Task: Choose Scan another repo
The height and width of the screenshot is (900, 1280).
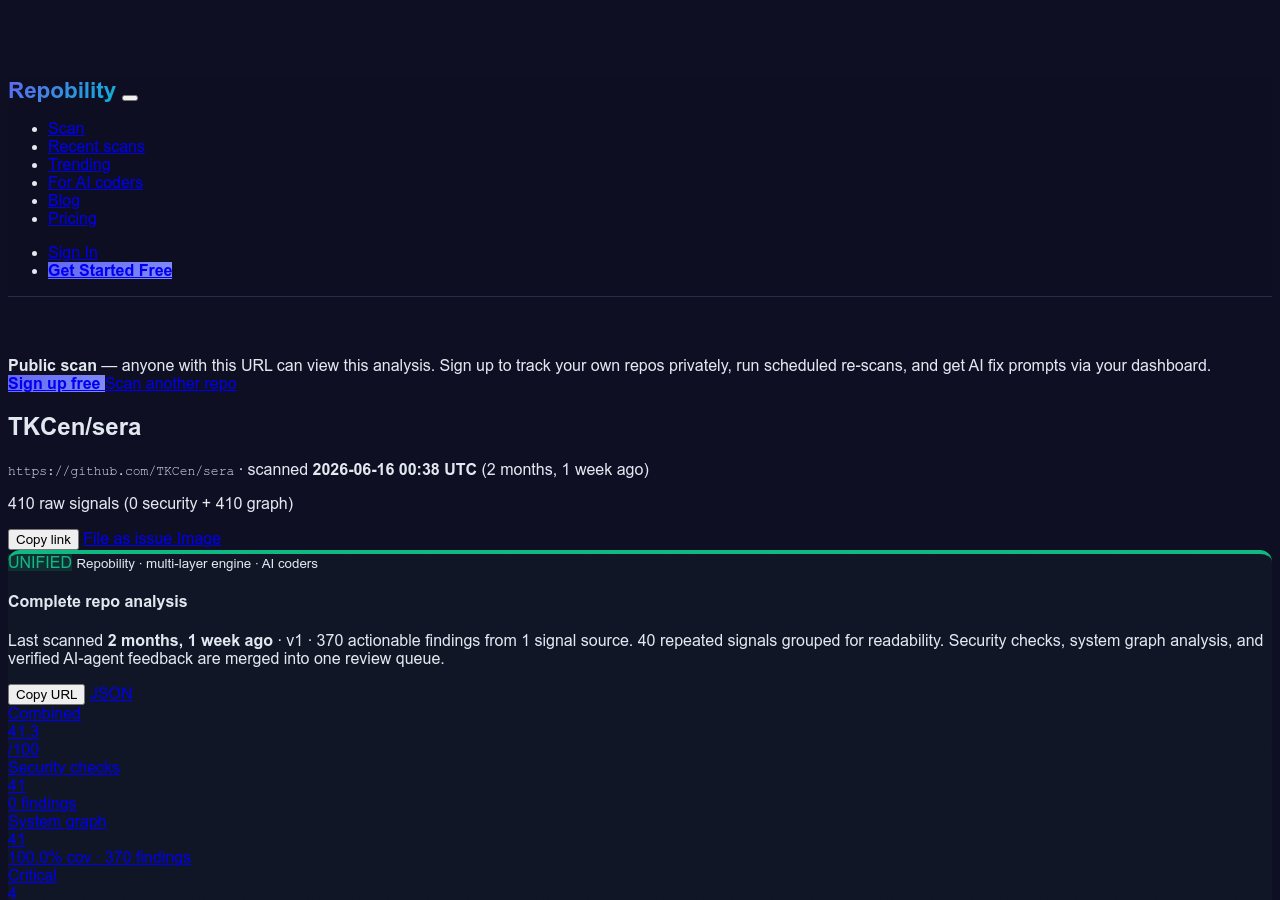Action: click(x=171, y=383)
